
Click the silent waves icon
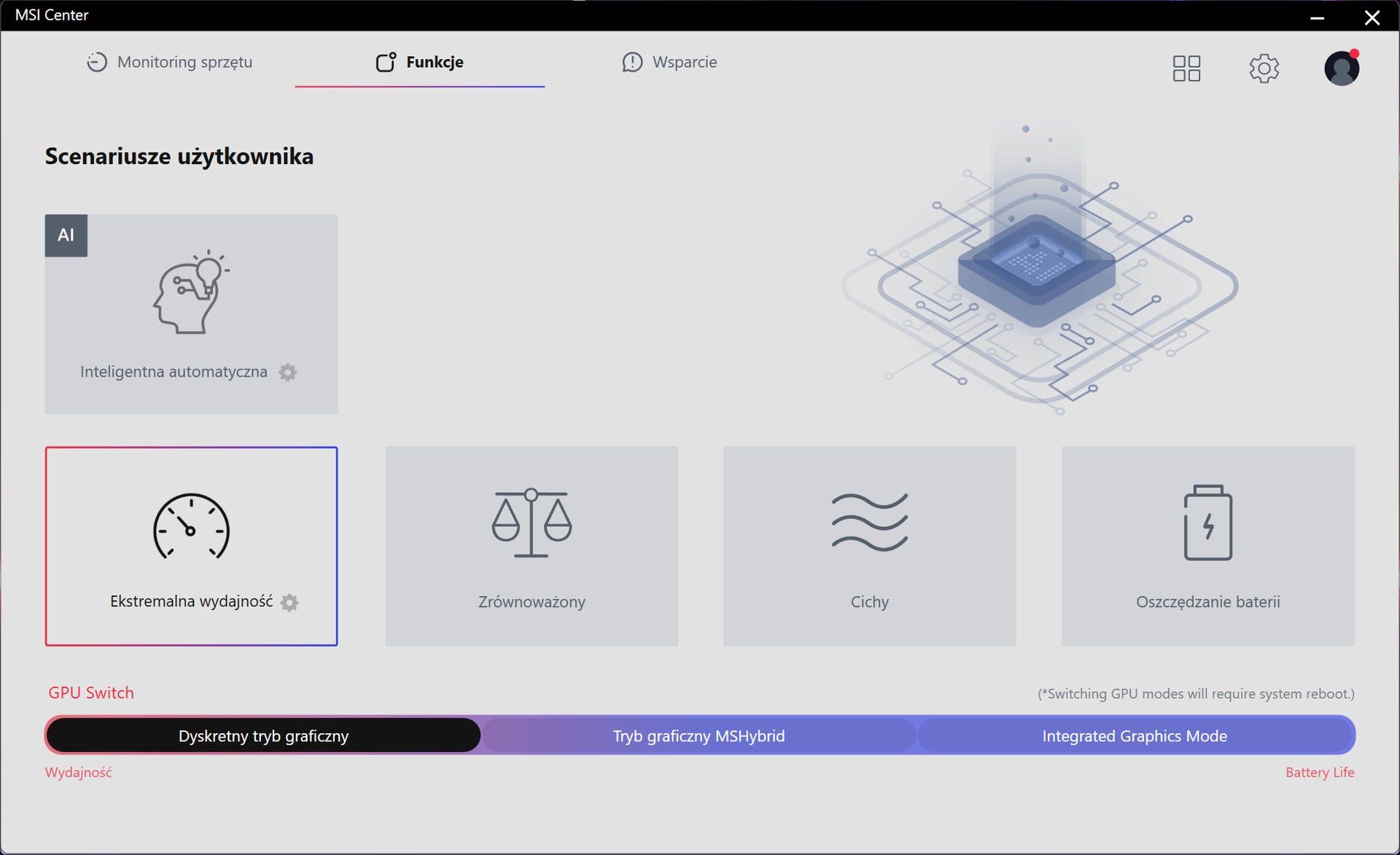tap(869, 522)
